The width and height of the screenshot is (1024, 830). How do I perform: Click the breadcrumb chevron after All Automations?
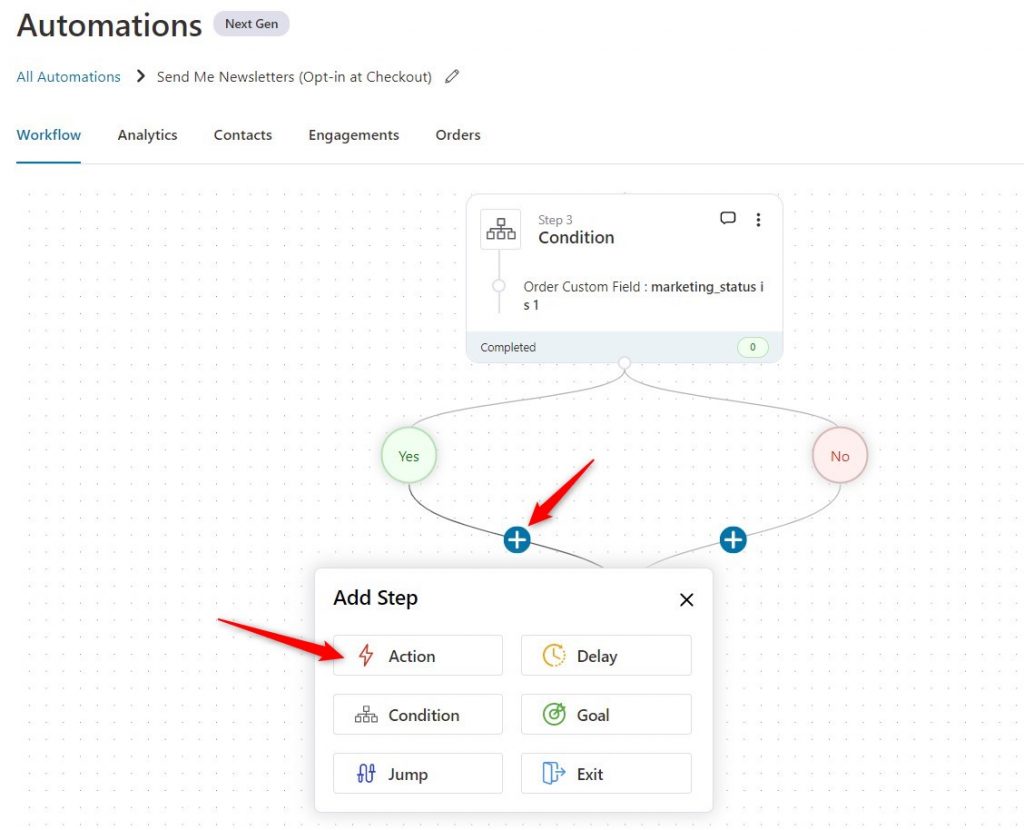[x=140, y=76]
